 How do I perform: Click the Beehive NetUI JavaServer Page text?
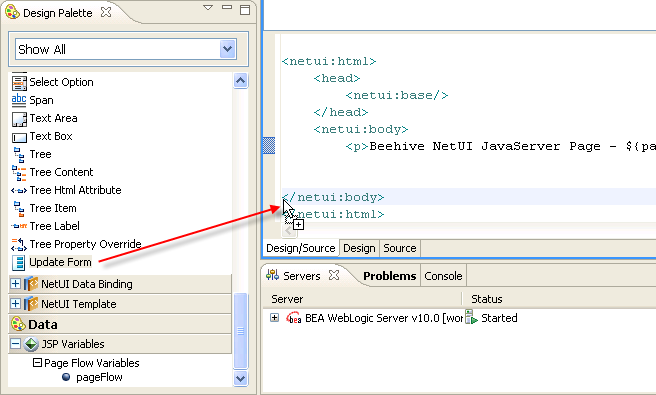click(x=464, y=146)
